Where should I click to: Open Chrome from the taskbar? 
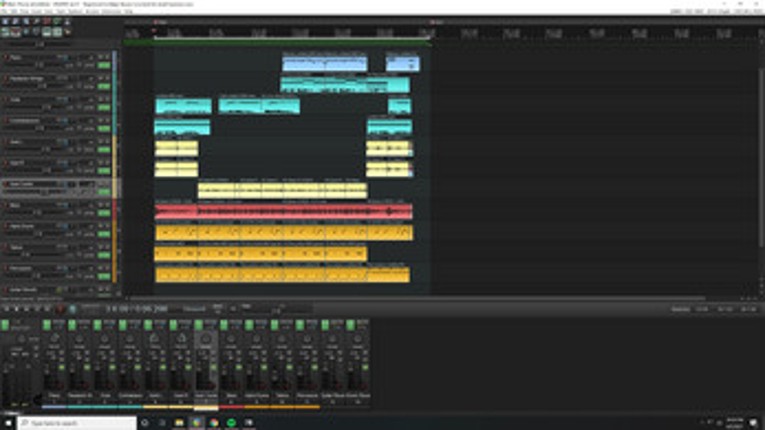214,423
